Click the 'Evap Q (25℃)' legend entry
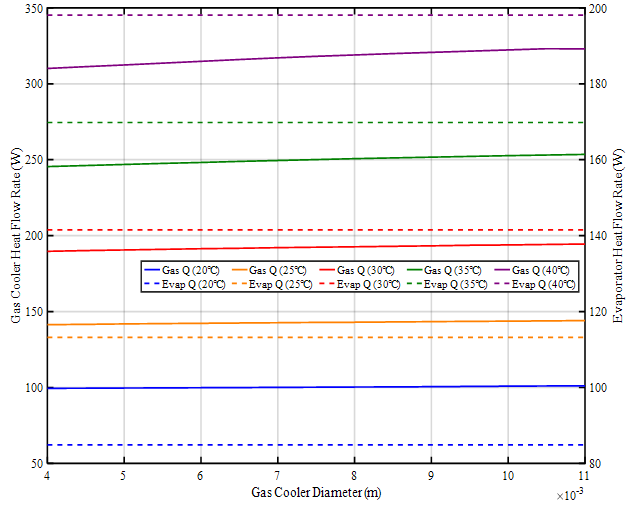635x513 pixels. [281, 284]
